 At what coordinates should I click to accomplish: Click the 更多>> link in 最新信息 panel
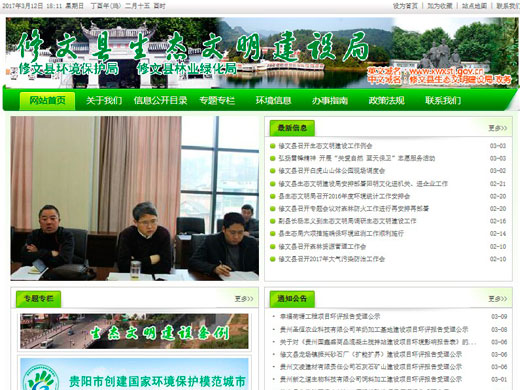point(498,128)
